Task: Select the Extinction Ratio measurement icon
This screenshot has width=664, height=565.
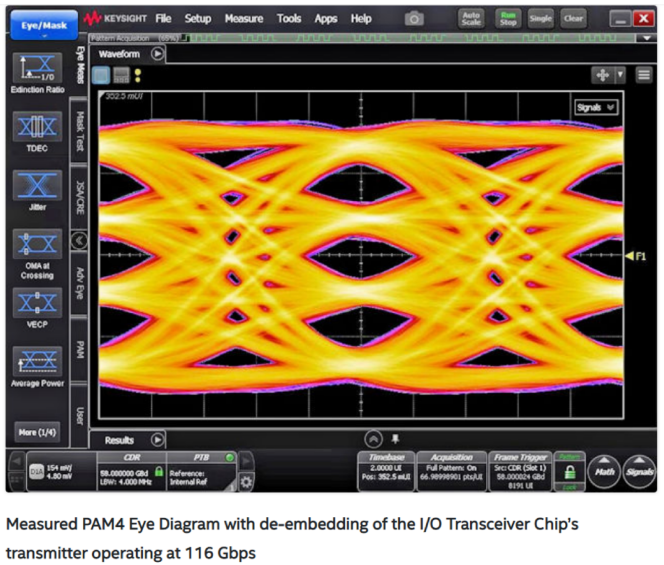Action: [36, 71]
